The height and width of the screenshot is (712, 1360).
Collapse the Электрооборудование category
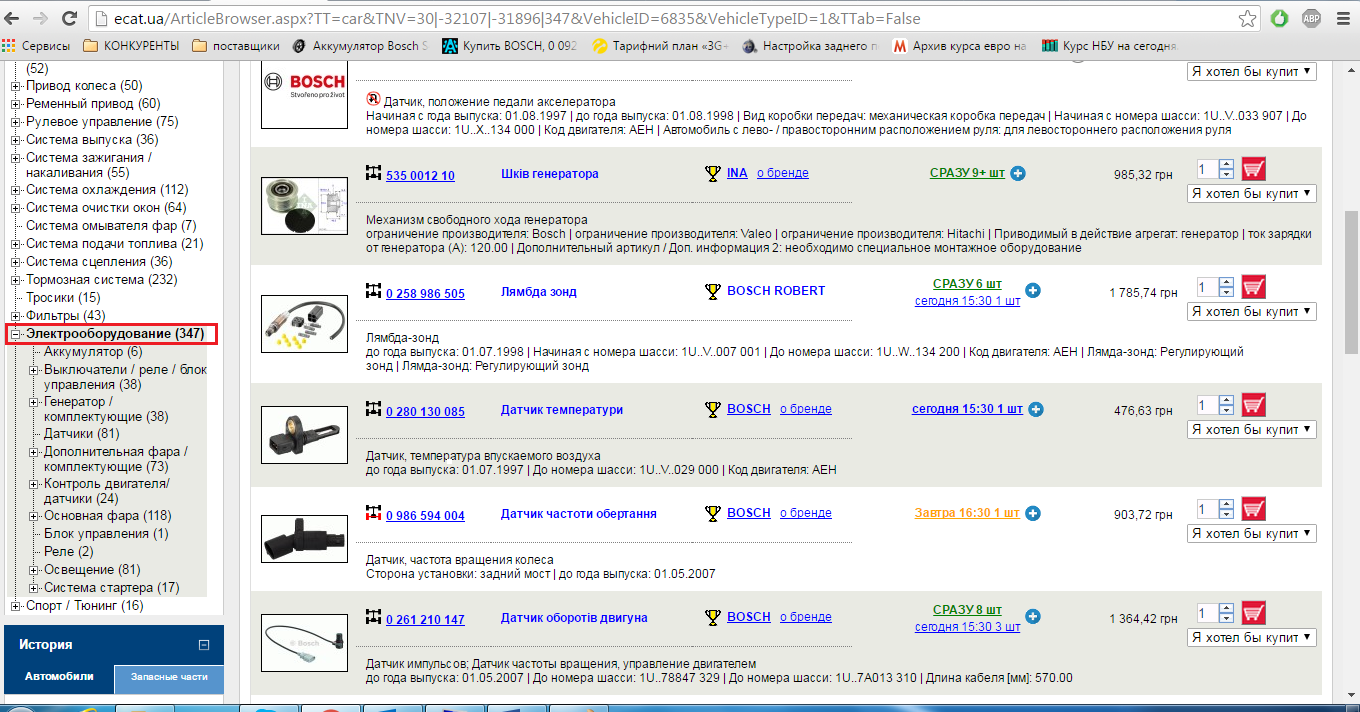16,334
